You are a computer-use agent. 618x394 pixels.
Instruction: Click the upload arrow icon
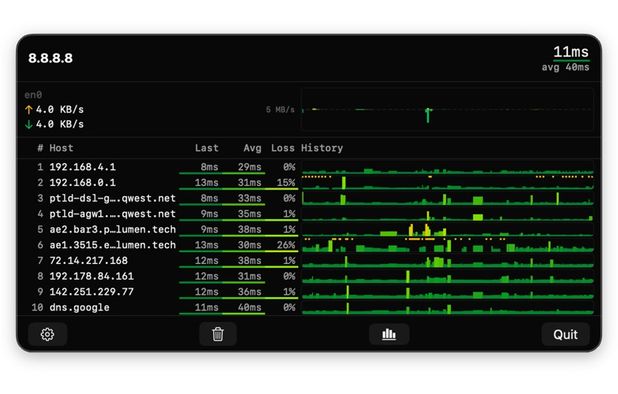(x=28, y=110)
